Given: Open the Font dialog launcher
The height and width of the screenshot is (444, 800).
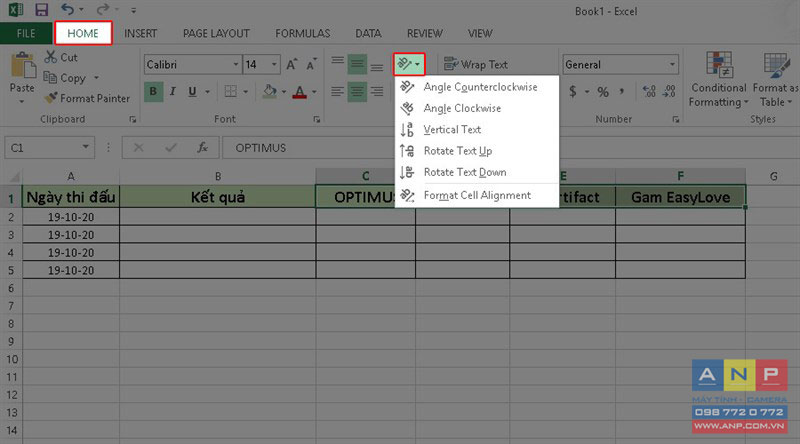Looking at the screenshot, I should pos(316,119).
